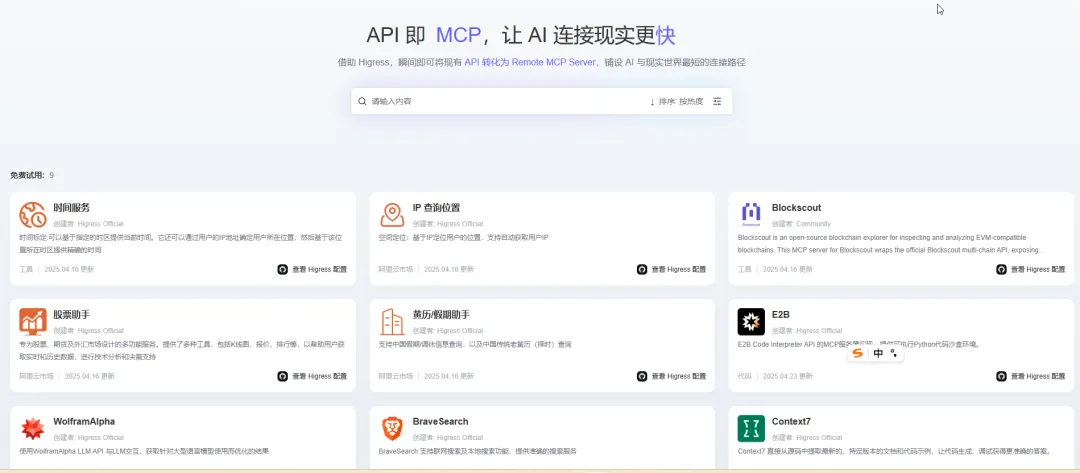Click the BraveSearch description text

pyautogui.click(x=477, y=451)
